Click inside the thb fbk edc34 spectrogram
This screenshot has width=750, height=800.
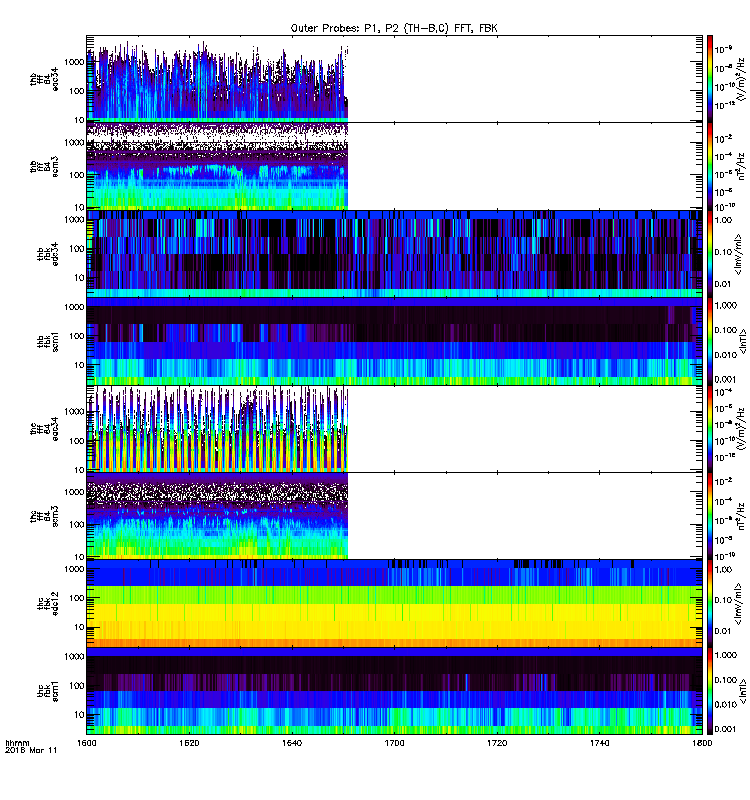coord(394,254)
